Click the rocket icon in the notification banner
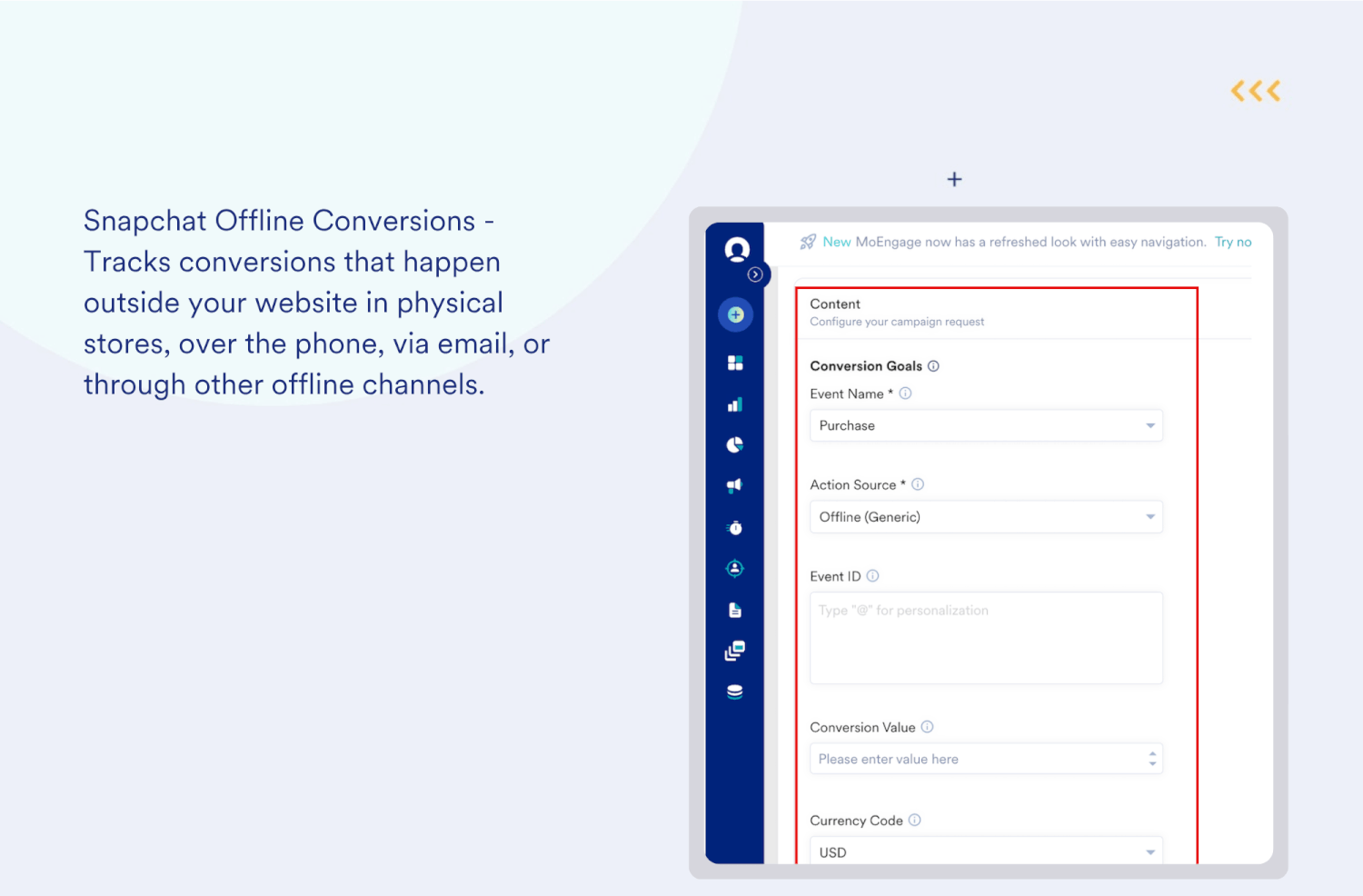Screen dimensions: 1363x896 tap(808, 242)
